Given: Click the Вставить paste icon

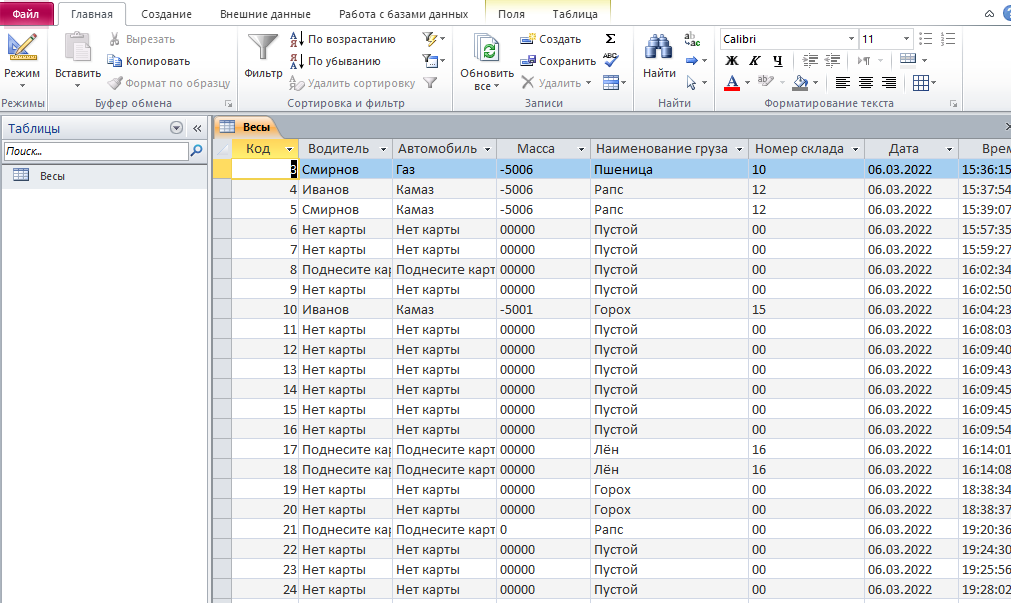Looking at the screenshot, I should (77, 48).
